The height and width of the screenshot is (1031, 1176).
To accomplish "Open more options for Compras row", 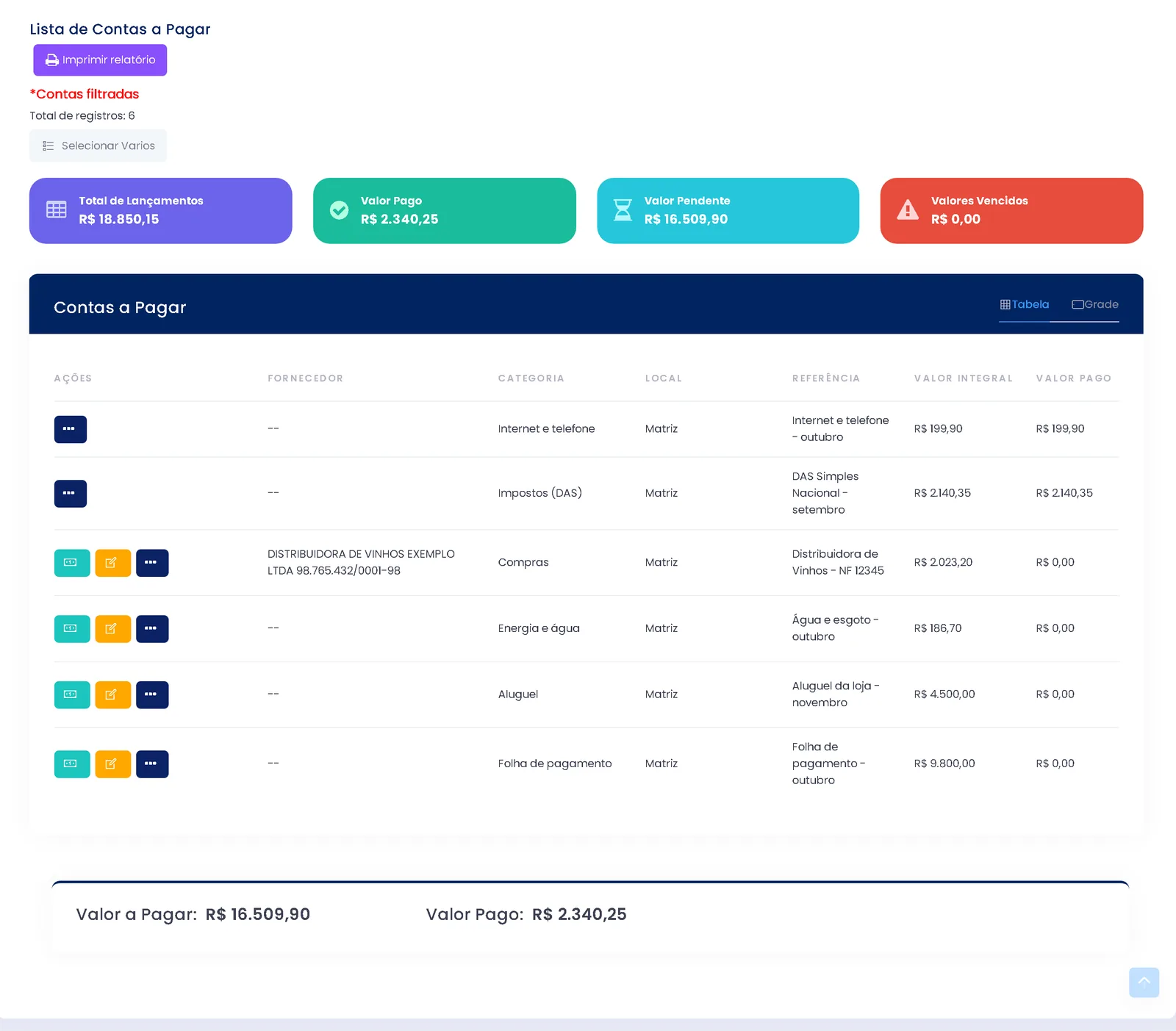I will pyautogui.click(x=152, y=563).
